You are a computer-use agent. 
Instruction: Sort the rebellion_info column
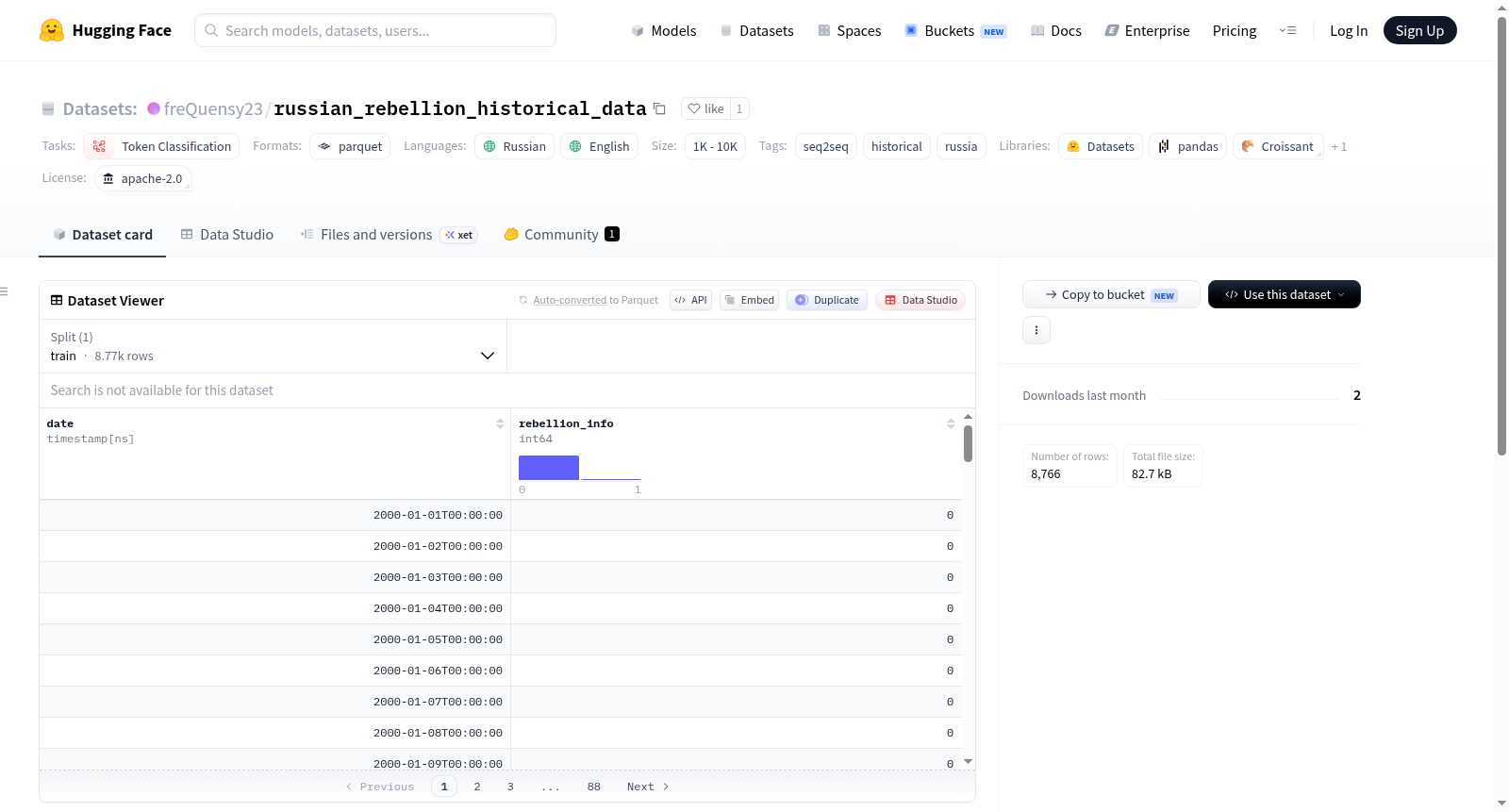tap(951, 423)
